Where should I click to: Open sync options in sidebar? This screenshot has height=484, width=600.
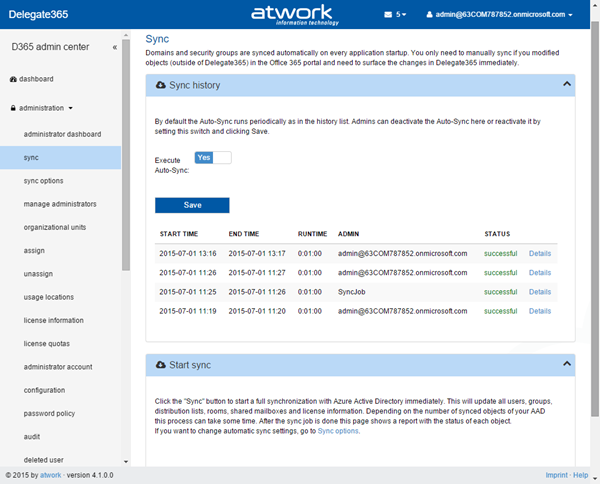click(x=44, y=181)
